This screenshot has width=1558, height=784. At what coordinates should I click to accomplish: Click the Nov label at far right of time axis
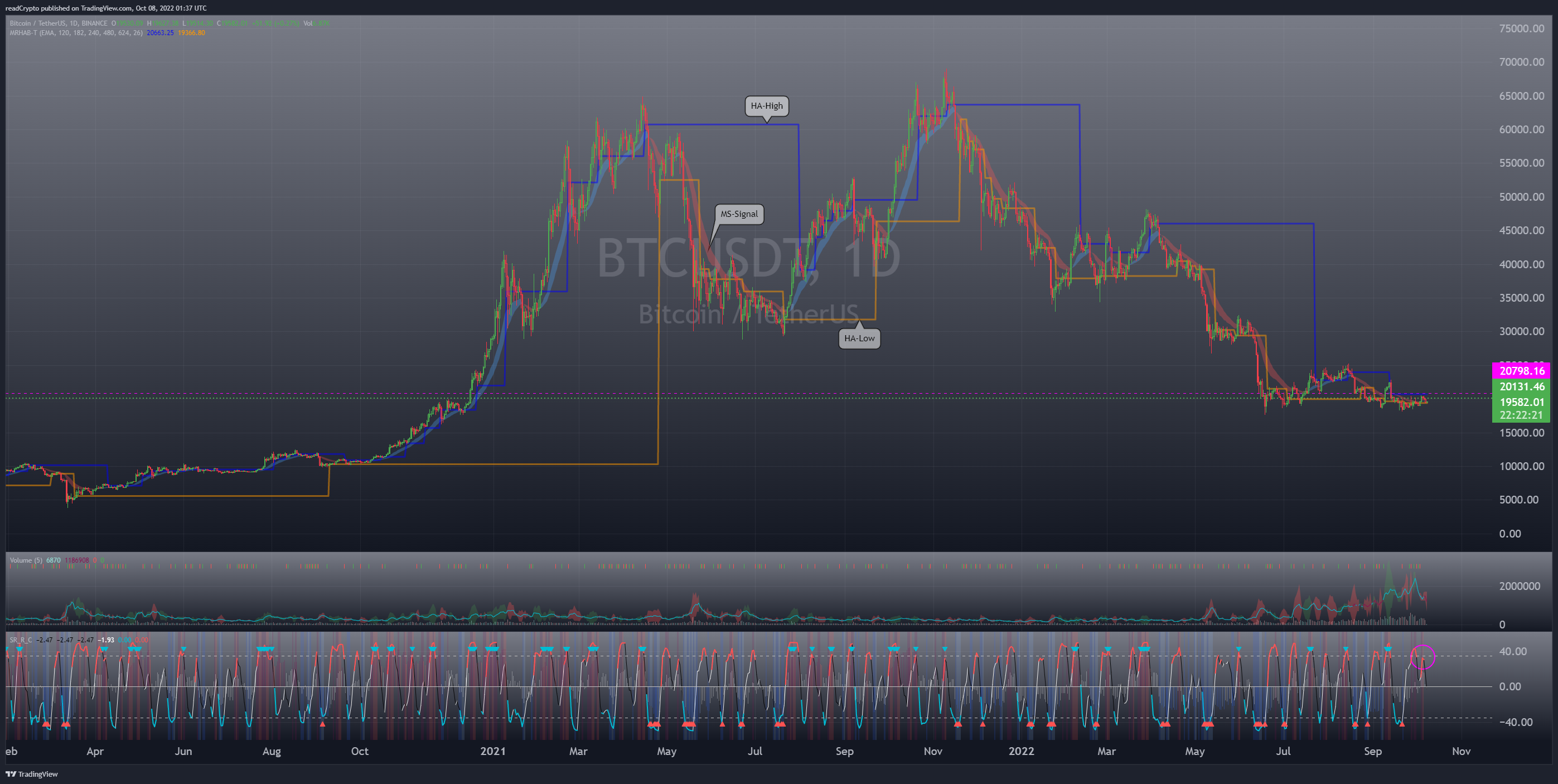[1461, 751]
